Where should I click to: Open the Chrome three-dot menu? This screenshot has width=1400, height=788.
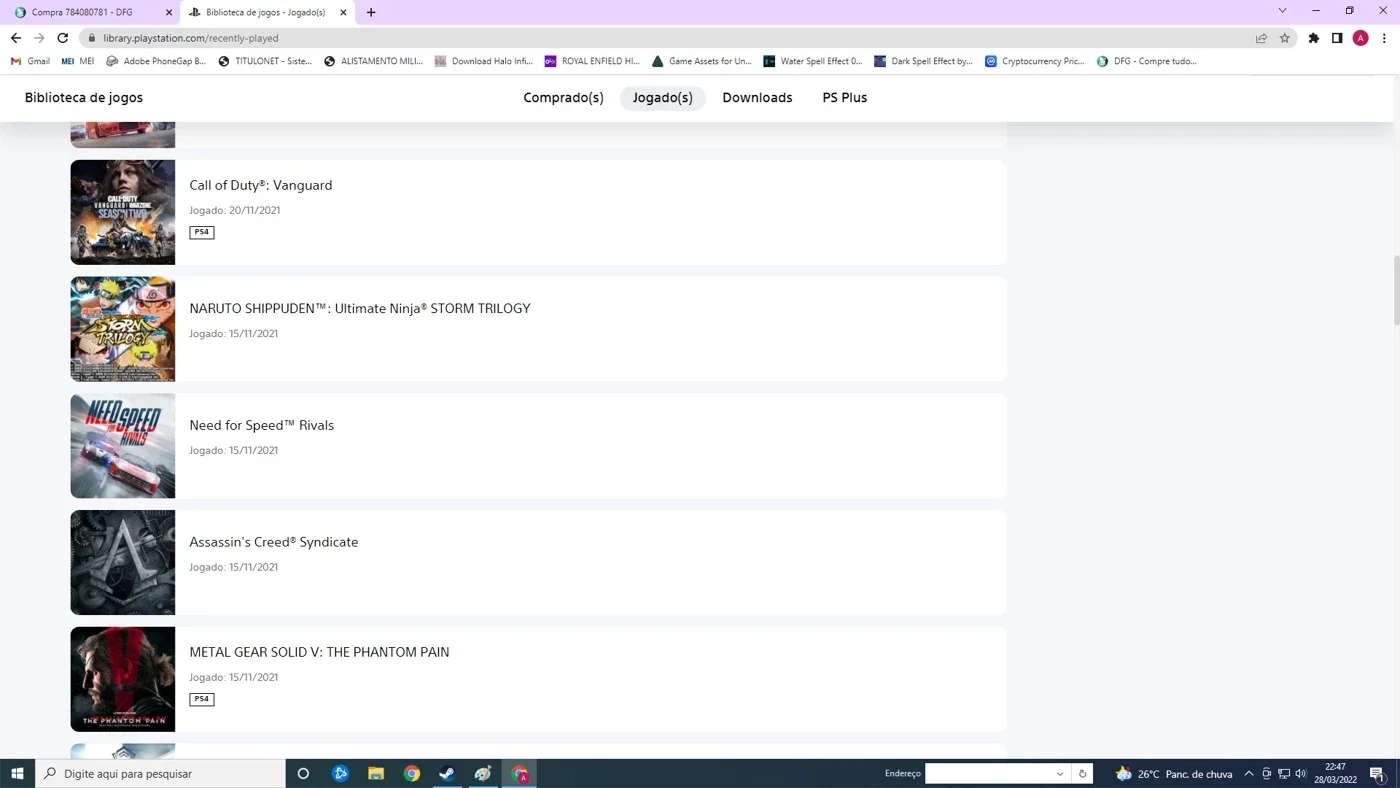point(1384,38)
